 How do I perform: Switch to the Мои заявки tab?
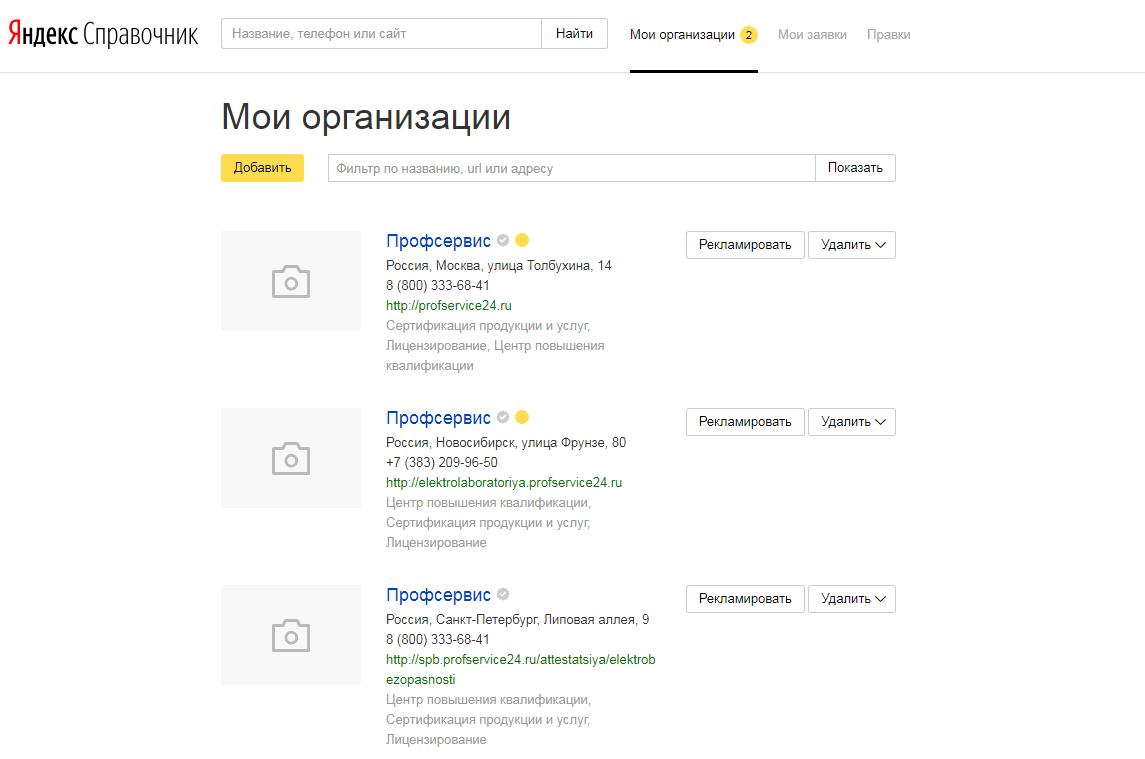click(812, 34)
